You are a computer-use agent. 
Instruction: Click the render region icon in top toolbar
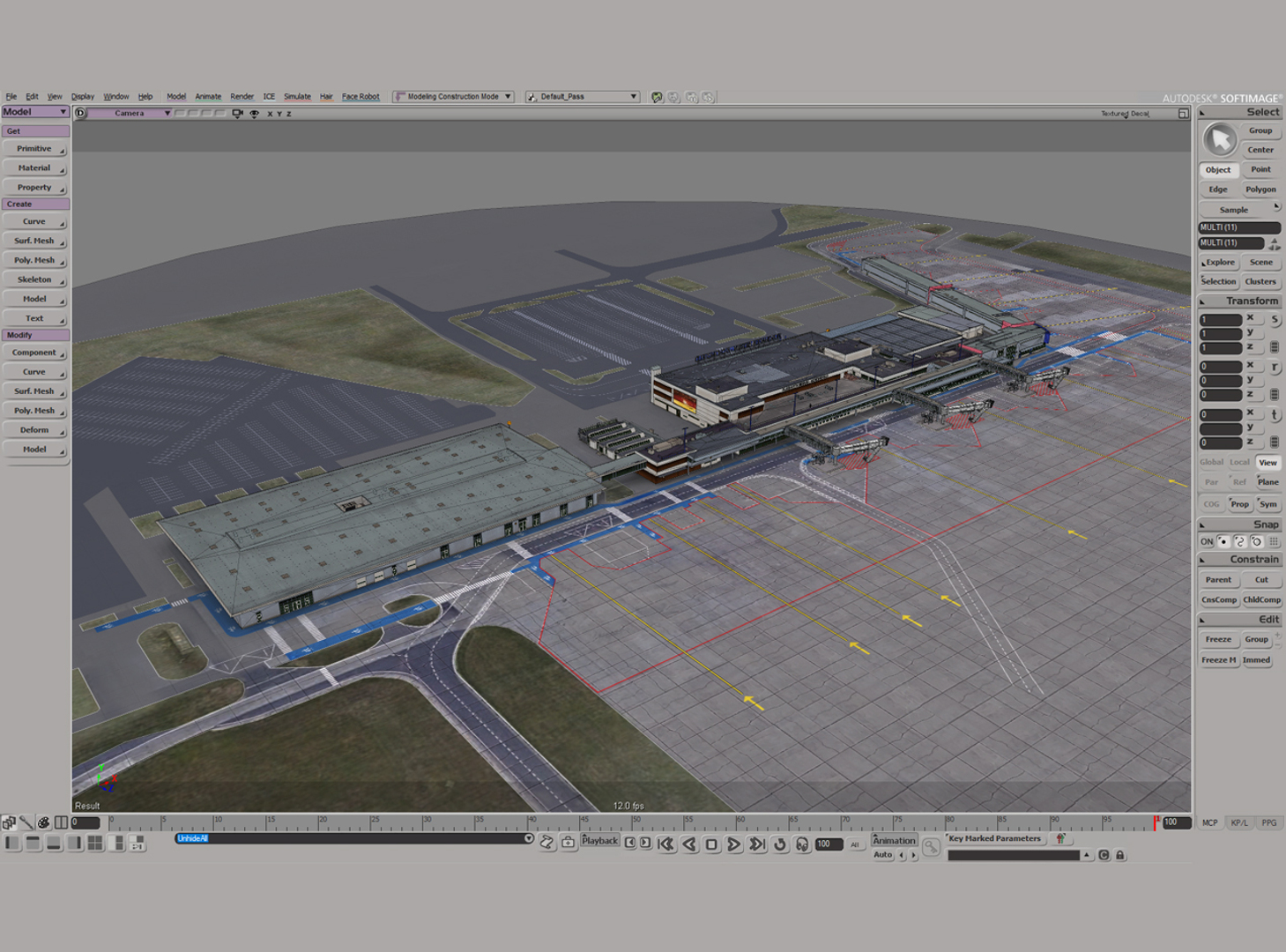click(657, 97)
